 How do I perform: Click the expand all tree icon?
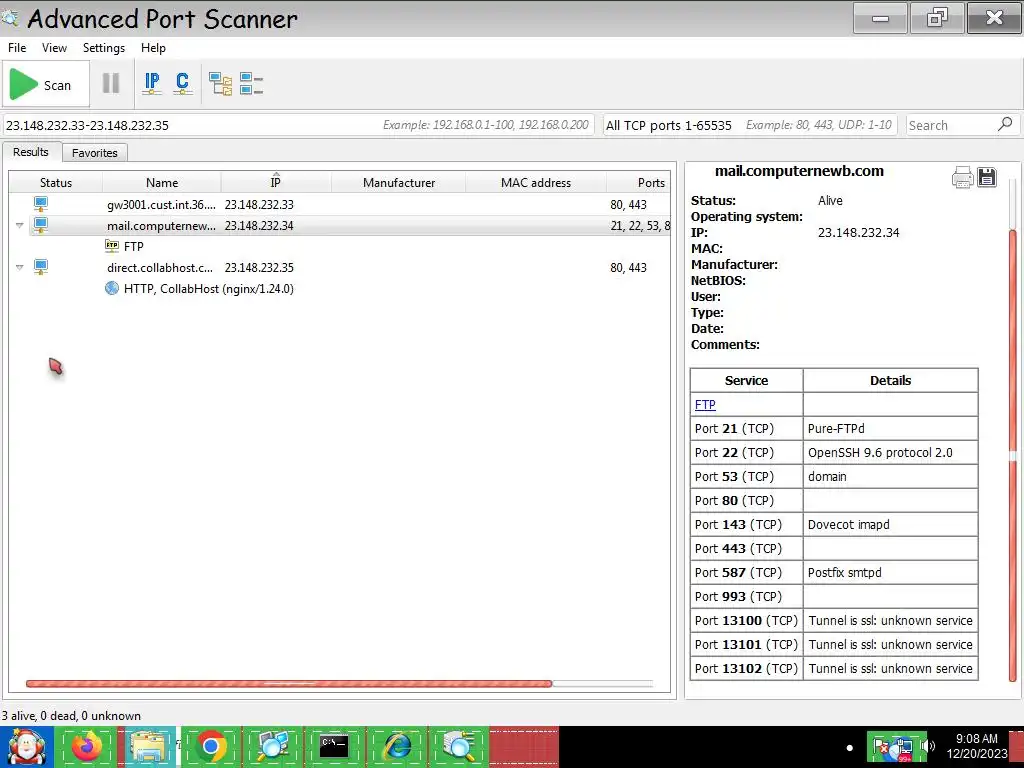[220, 84]
